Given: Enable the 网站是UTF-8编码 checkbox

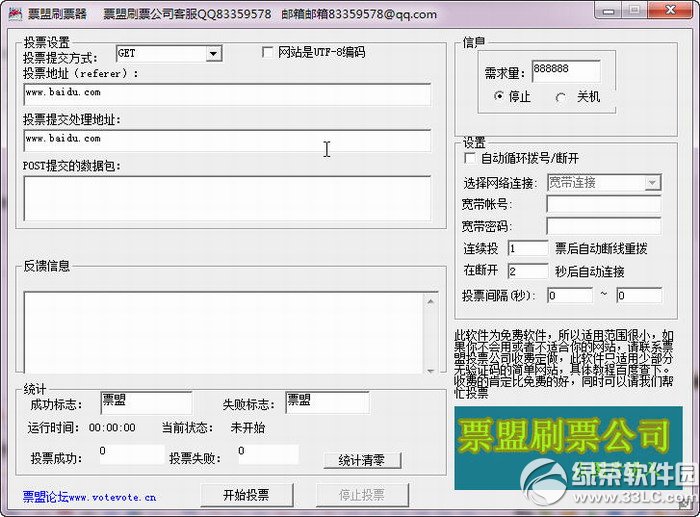Looking at the screenshot, I should pyautogui.click(x=268, y=52).
